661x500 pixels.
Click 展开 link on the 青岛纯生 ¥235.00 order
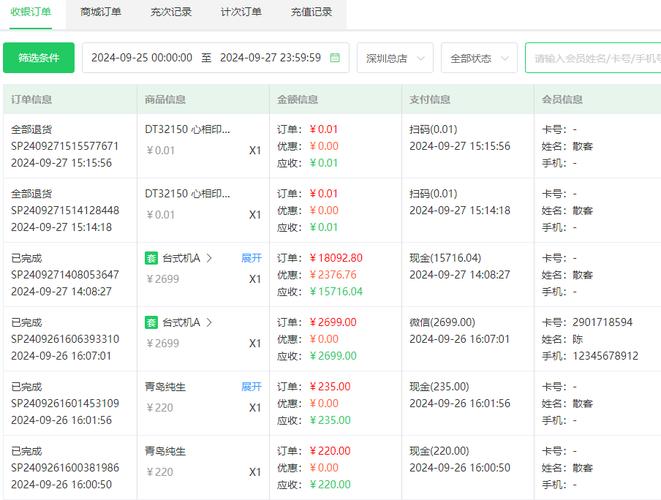pyautogui.click(x=252, y=387)
